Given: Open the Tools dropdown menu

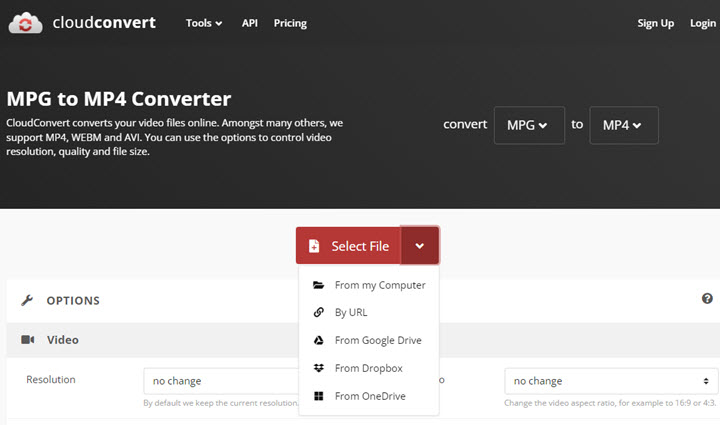Looking at the screenshot, I should (204, 23).
